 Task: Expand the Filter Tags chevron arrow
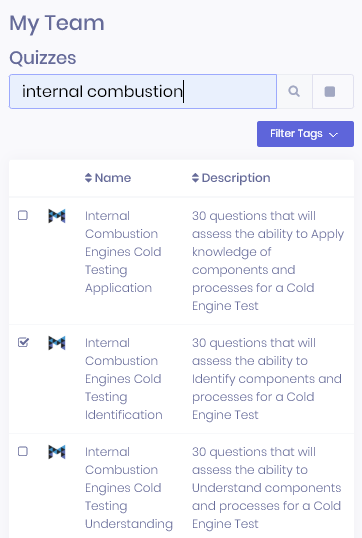pos(333,134)
